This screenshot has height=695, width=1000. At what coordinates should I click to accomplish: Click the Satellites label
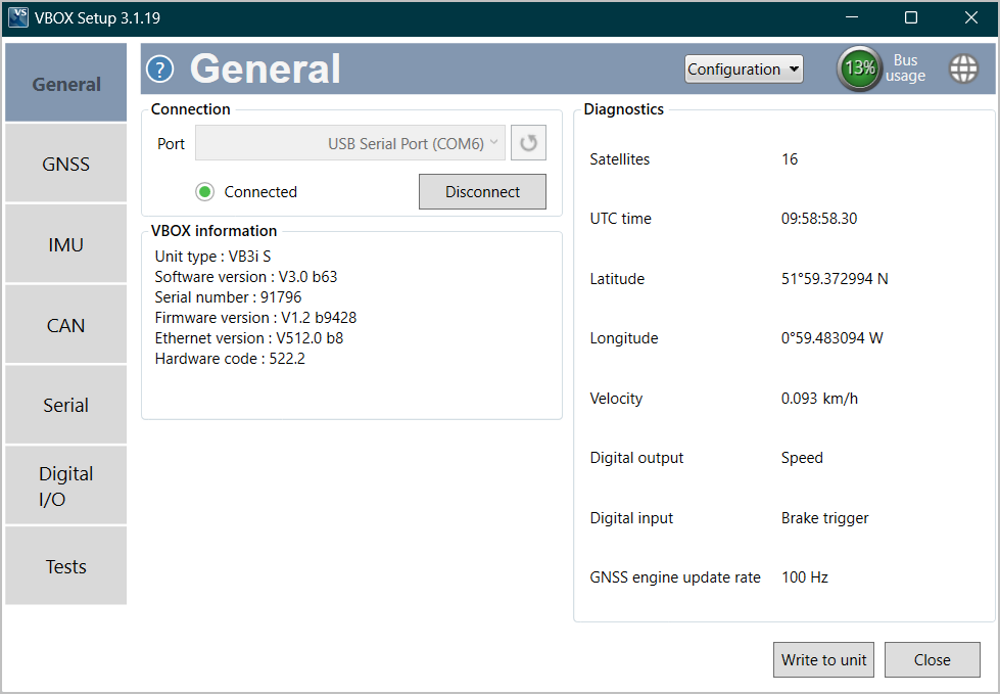(x=619, y=159)
